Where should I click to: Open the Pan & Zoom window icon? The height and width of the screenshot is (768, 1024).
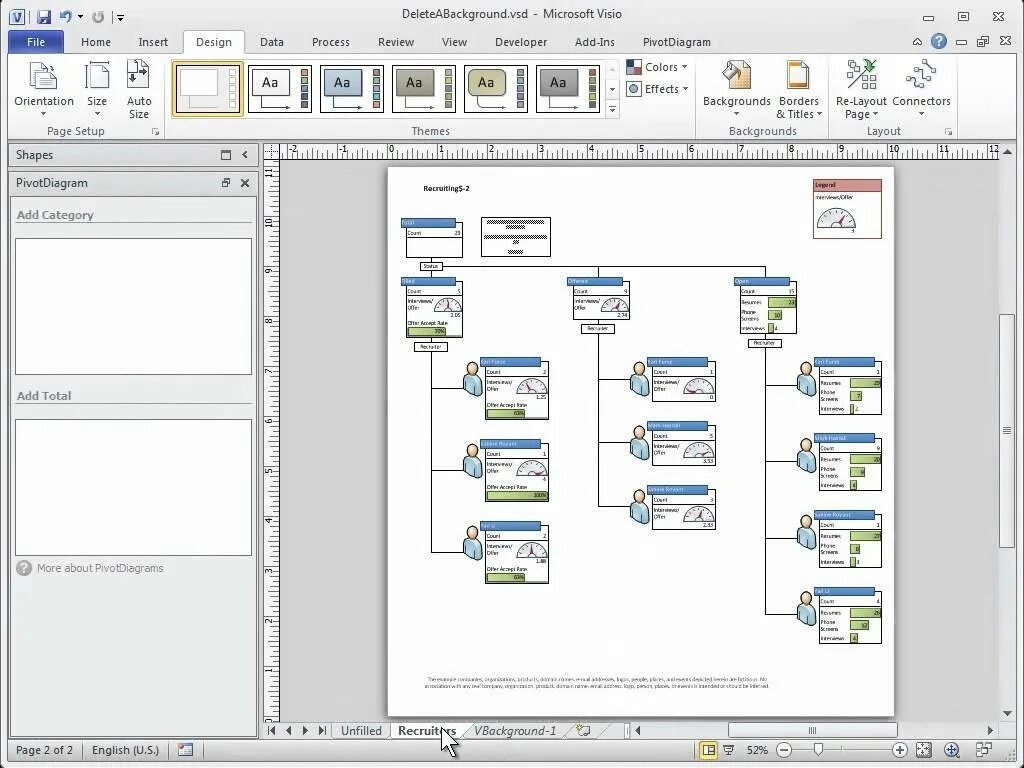951,748
